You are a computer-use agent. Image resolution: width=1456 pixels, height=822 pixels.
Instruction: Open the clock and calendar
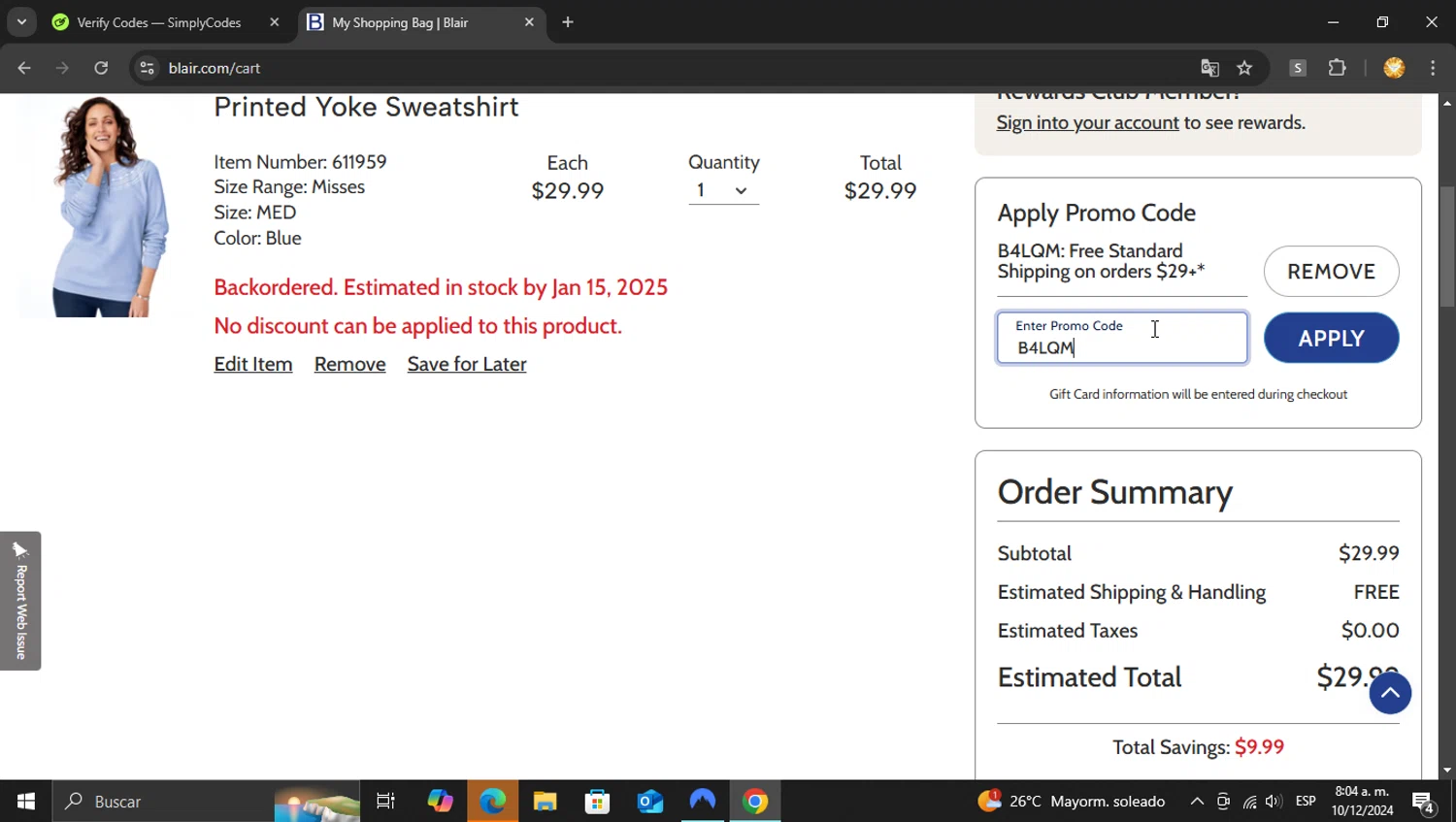(x=1363, y=802)
